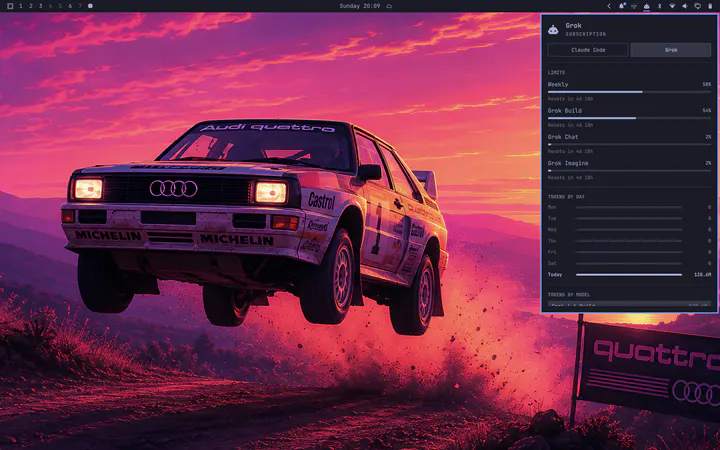Click the Grok Chat usage bar
This screenshot has width=720, height=450.
pos(629,144)
